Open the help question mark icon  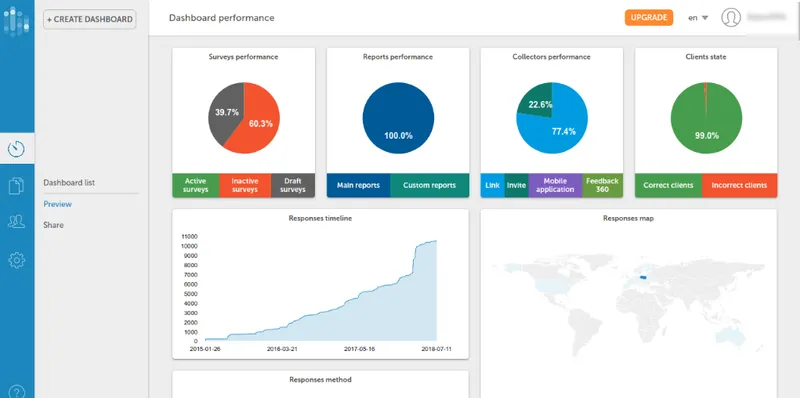click(16, 392)
